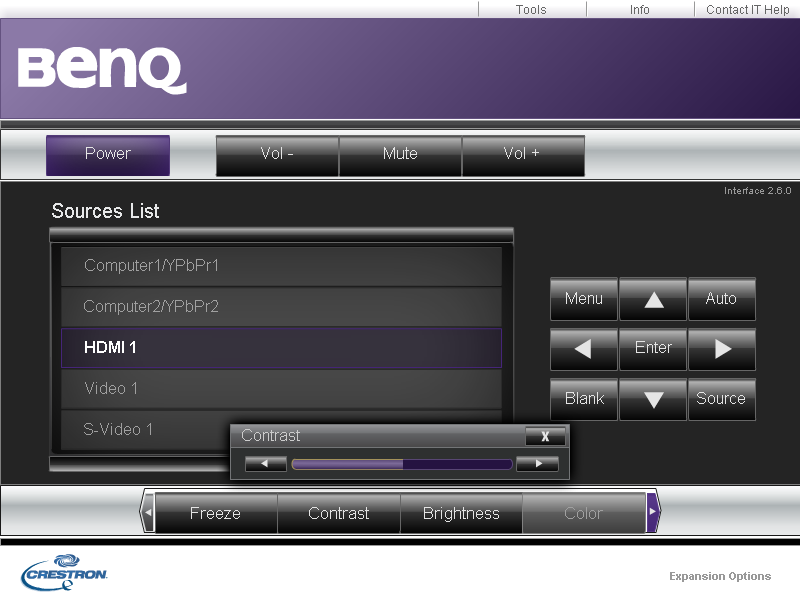Click the right arrow navigation button

(722, 350)
